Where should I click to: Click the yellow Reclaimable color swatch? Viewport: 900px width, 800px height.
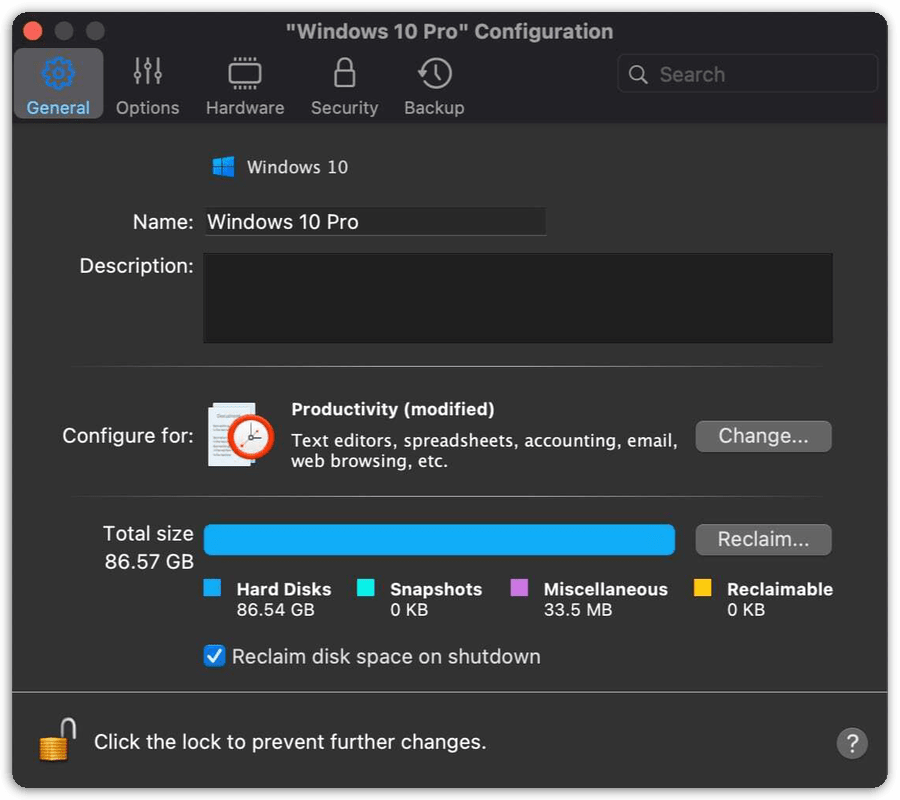(x=703, y=588)
